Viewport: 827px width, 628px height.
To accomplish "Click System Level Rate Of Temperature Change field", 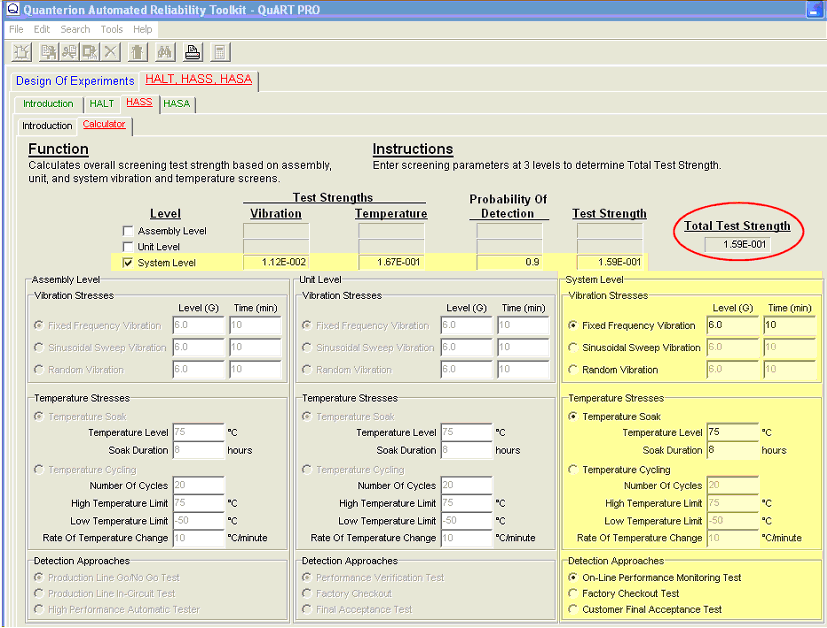I will click(x=733, y=538).
